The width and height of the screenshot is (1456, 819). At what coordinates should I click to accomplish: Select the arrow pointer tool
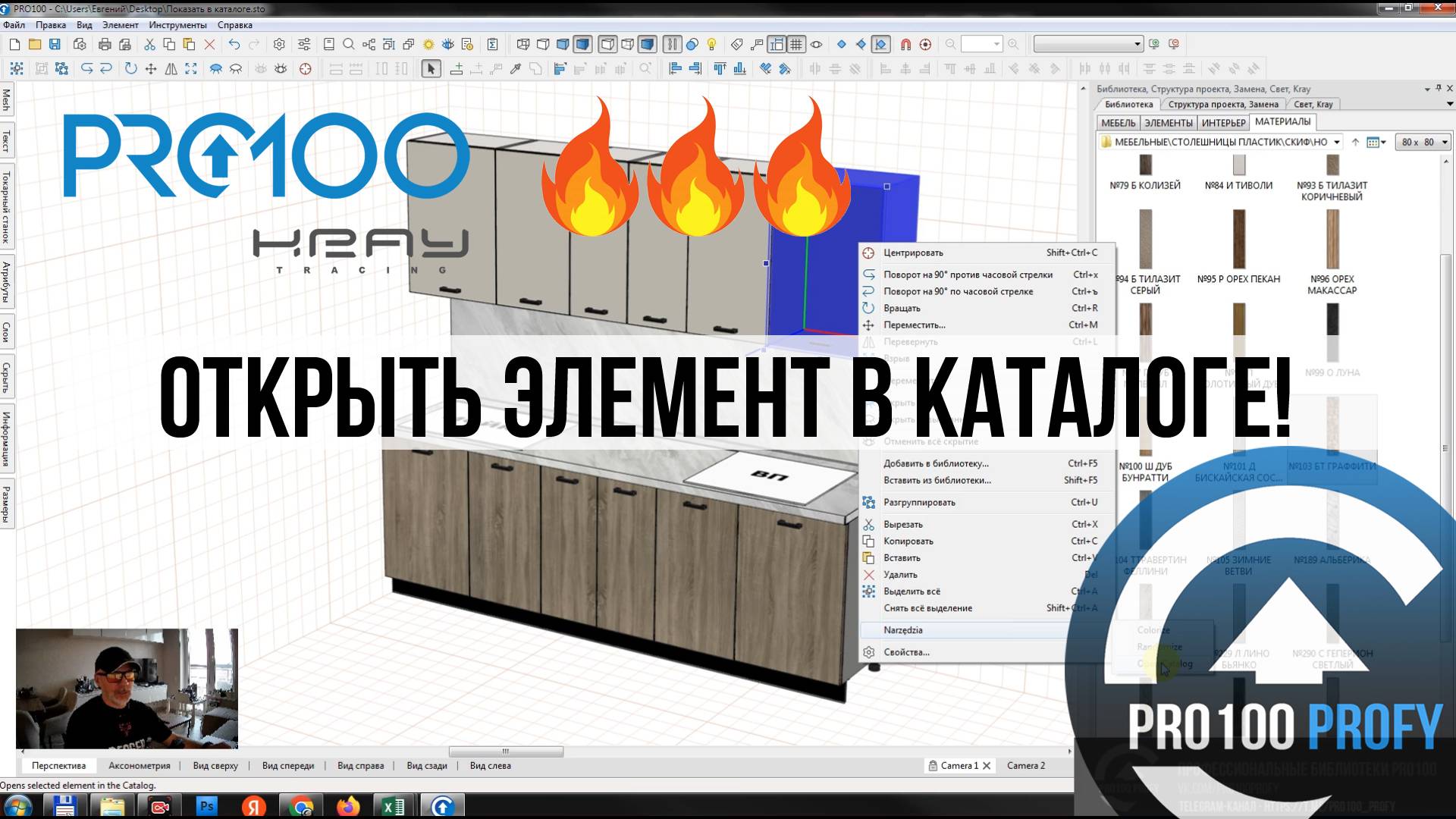click(x=431, y=69)
